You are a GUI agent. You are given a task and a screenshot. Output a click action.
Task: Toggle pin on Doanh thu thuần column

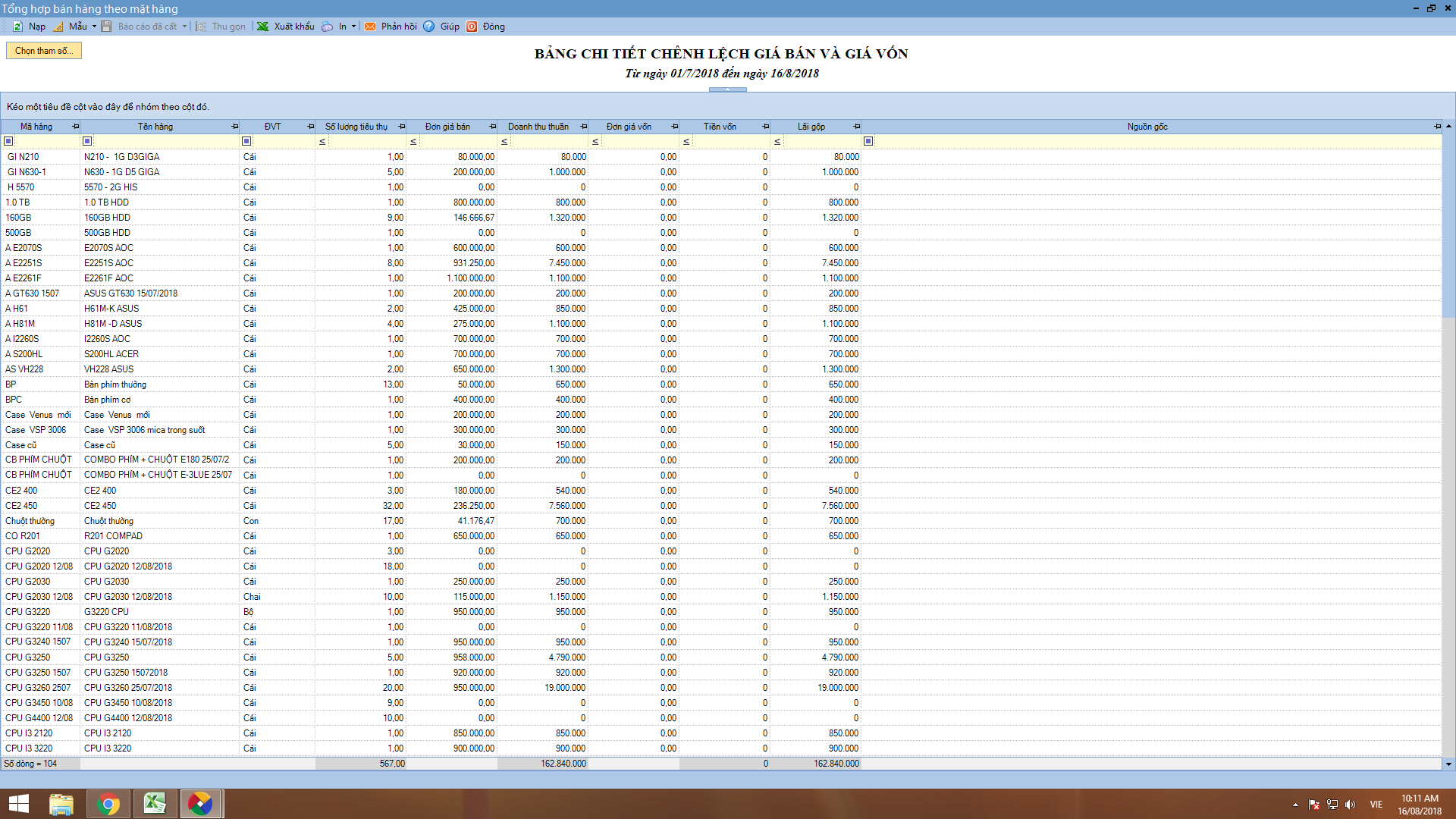pos(583,127)
